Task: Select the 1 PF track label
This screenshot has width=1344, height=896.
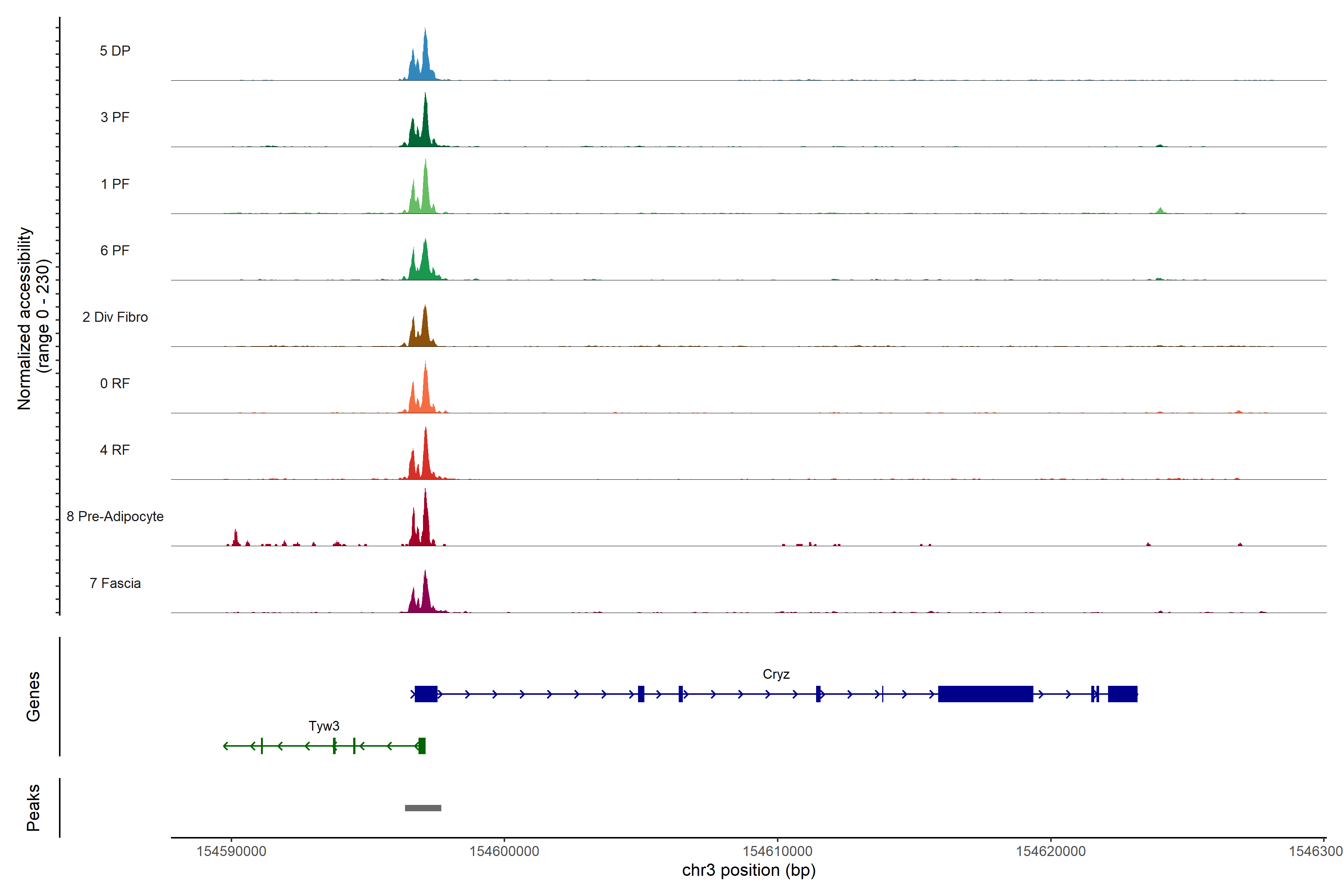Action: [x=115, y=184]
